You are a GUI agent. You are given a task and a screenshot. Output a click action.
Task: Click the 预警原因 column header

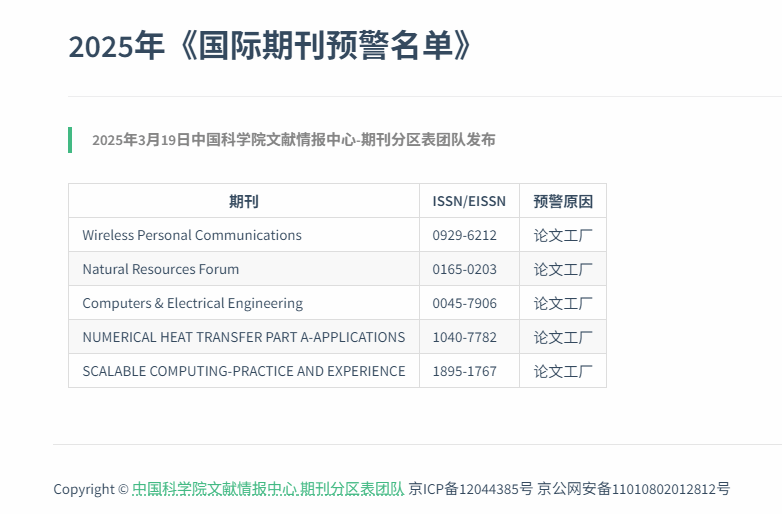coord(563,201)
